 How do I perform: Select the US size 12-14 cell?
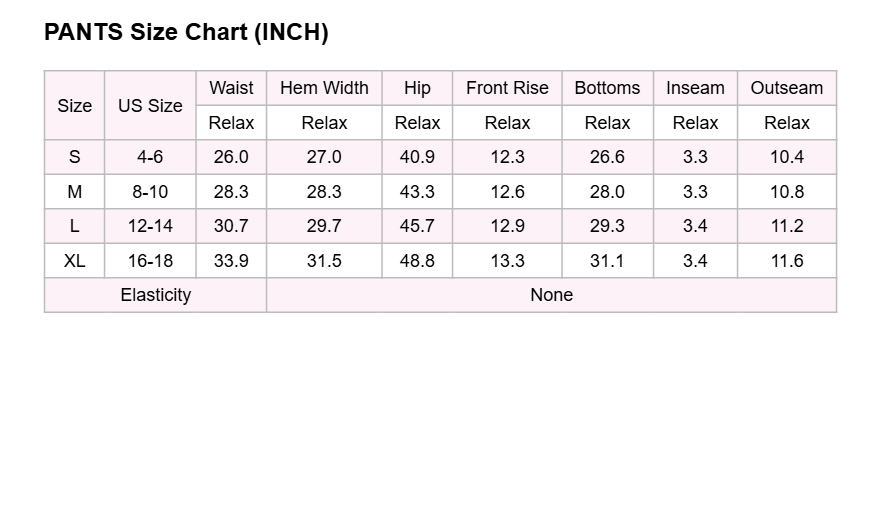(x=150, y=226)
